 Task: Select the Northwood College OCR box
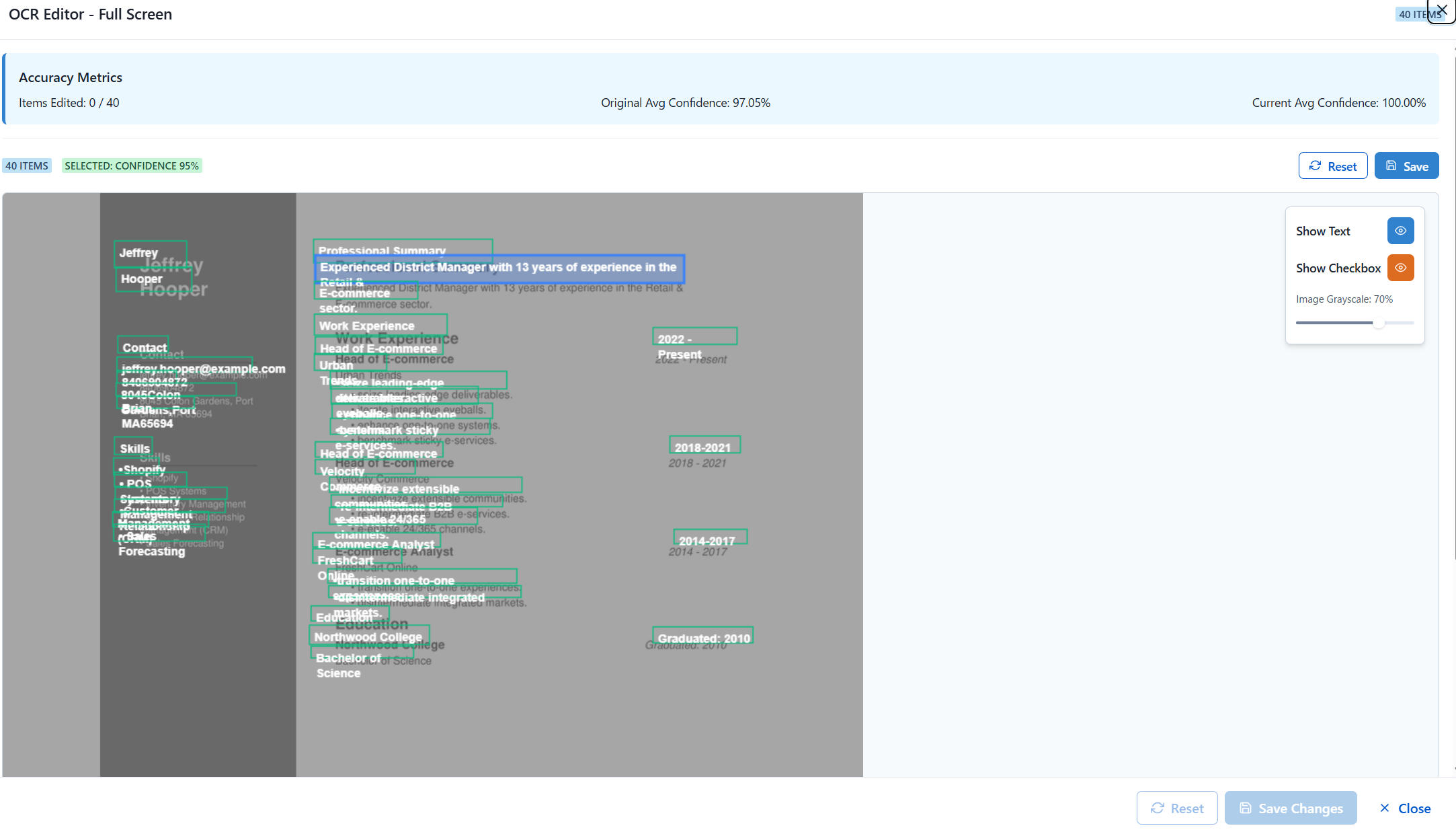[x=368, y=635]
